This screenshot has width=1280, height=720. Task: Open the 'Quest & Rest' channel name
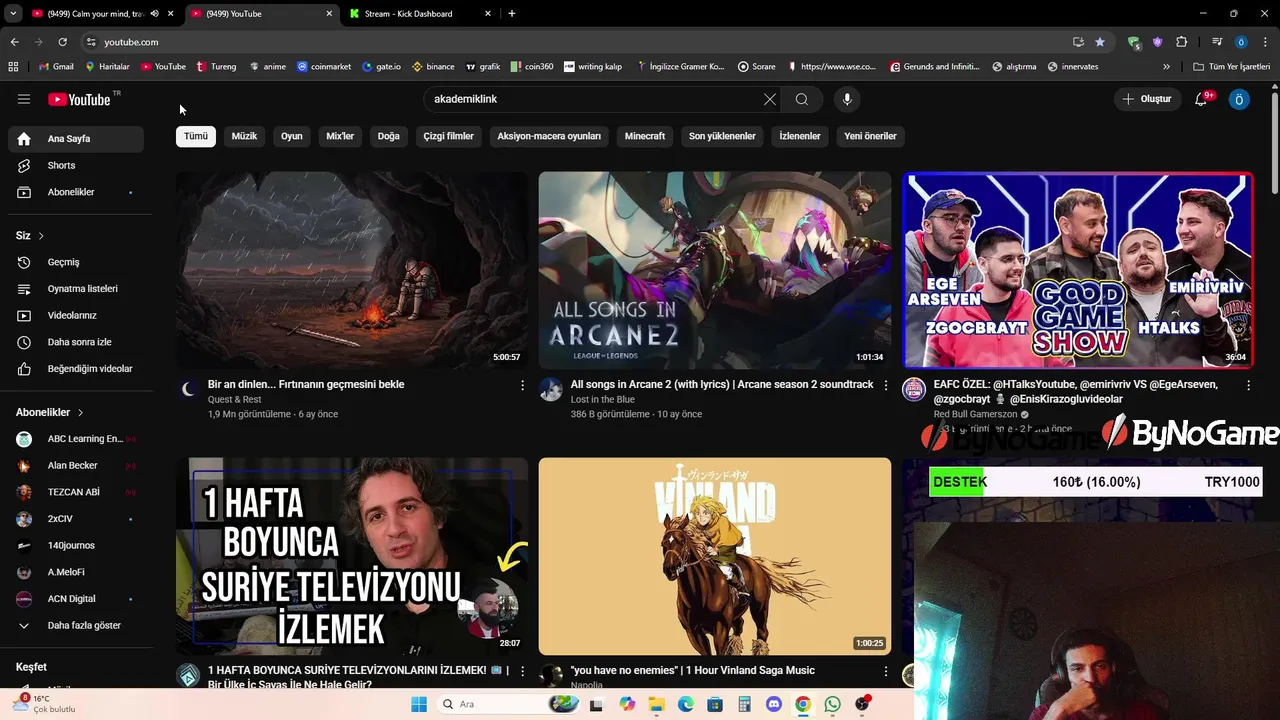234,400
